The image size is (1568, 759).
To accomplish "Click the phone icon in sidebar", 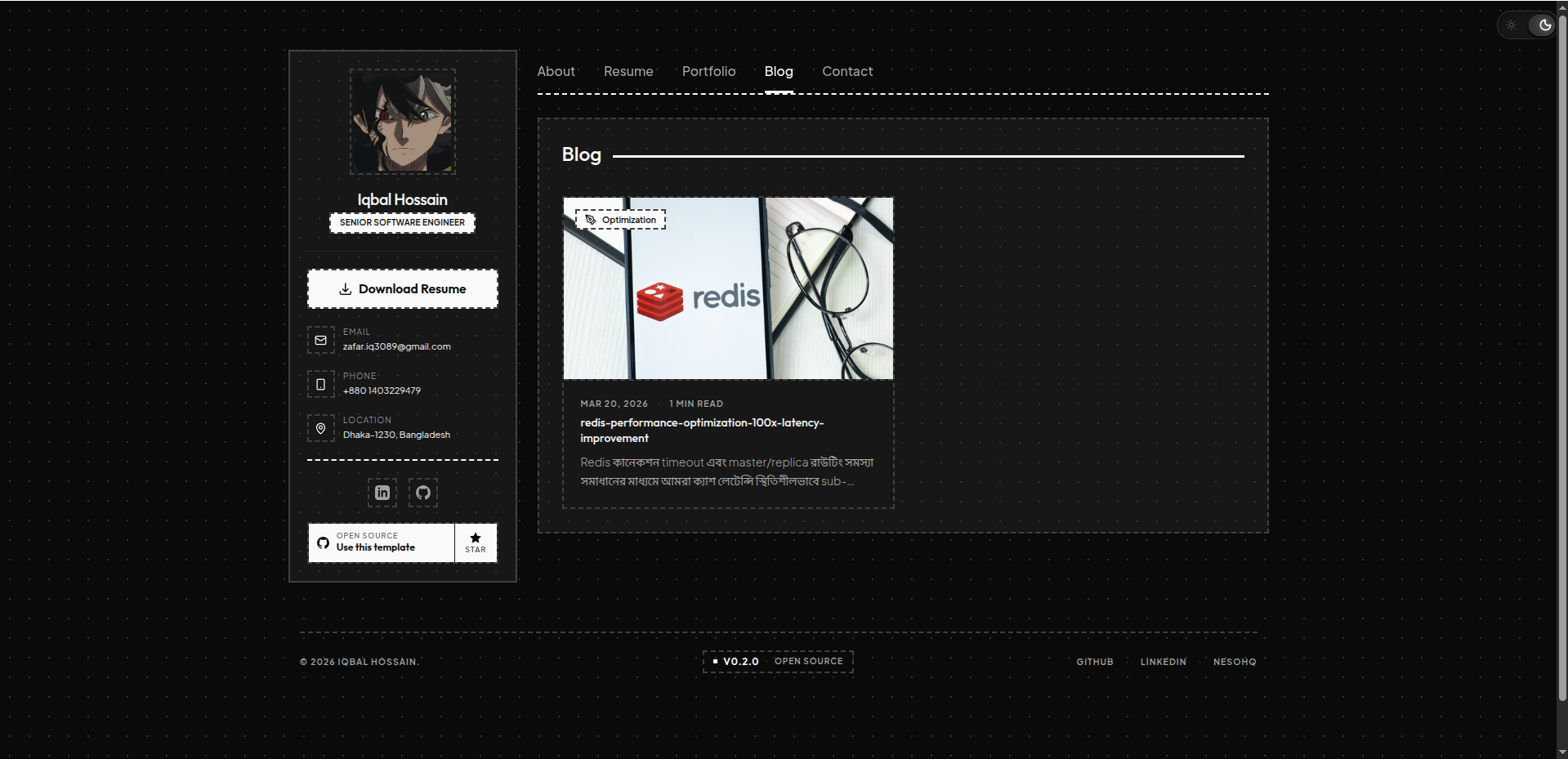I will coord(320,384).
